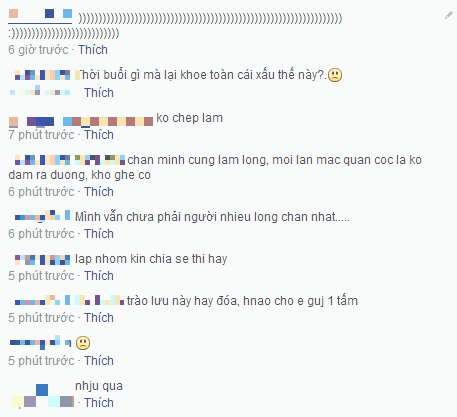The image size is (457, 417).
Task: Click the '6 phút trước' timestamp under 'kho ghe co'
Action: (41, 192)
